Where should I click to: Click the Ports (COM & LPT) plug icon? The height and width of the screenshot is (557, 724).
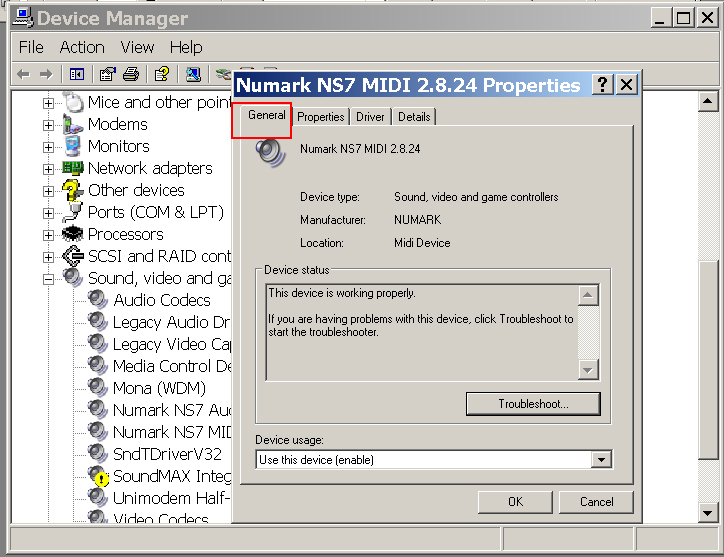click(x=73, y=212)
